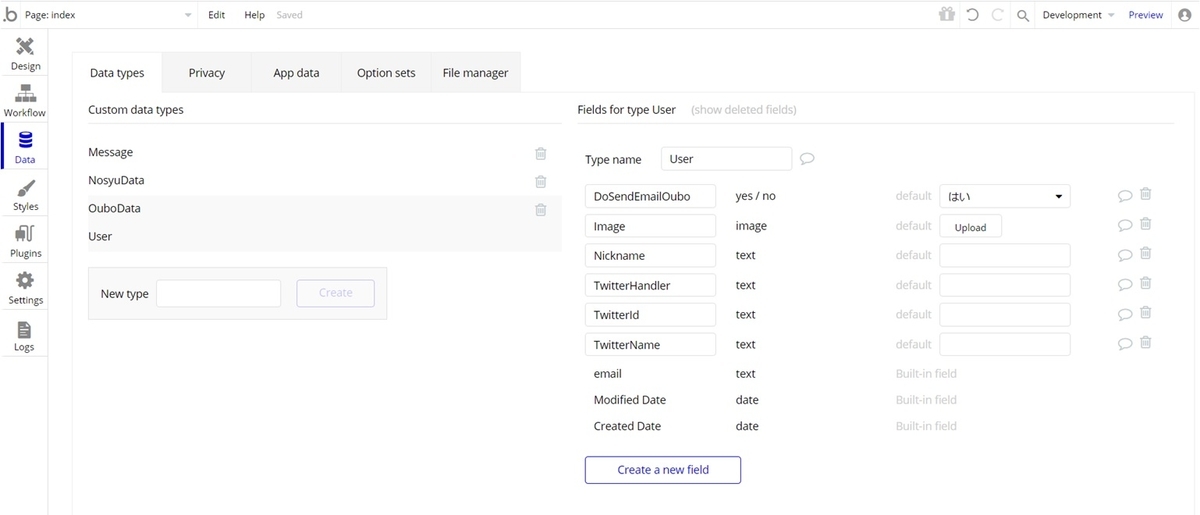Open the gift icon in top bar
Screen dimensions: 1200x515
click(946, 15)
